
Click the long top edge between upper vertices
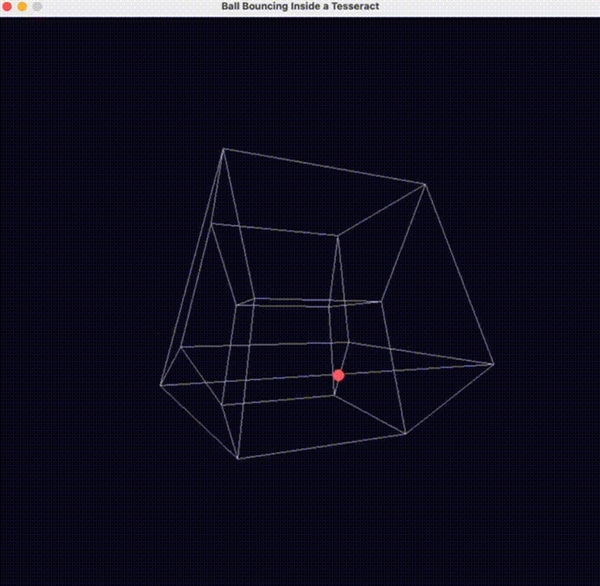324,167
